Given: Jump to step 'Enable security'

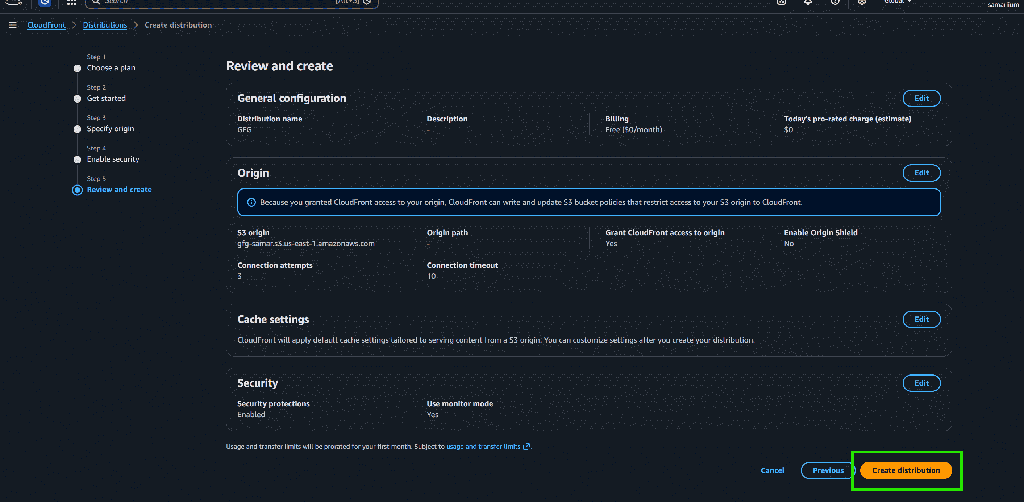Looking at the screenshot, I should [113, 159].
